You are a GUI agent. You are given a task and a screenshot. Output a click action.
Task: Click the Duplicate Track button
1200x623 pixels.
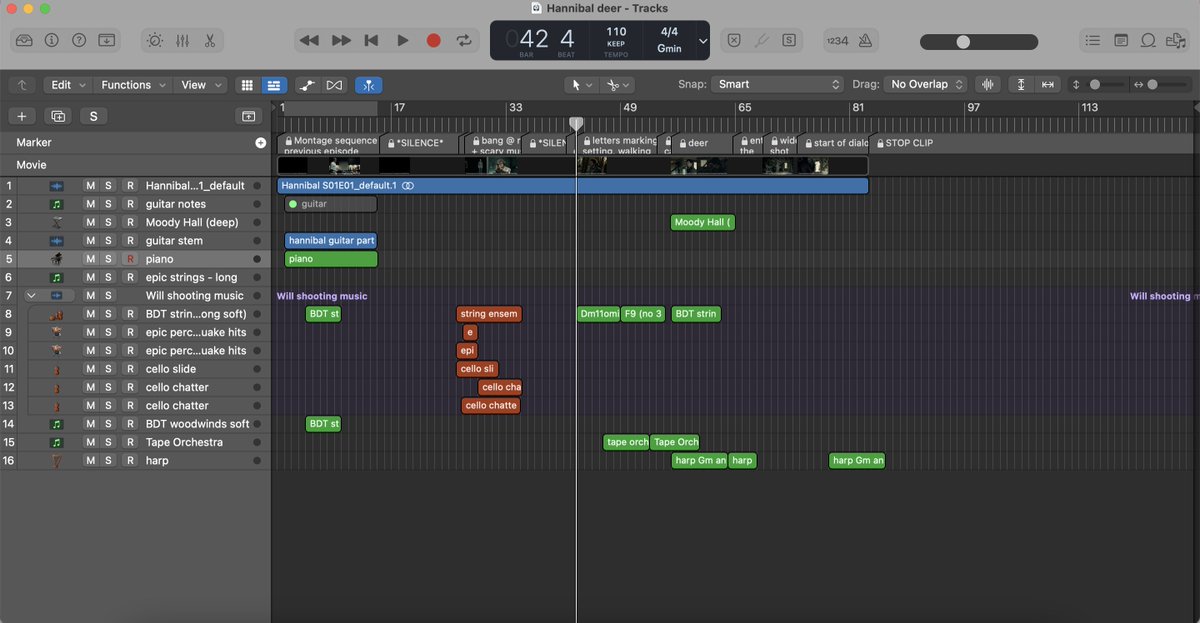point(58,116)
